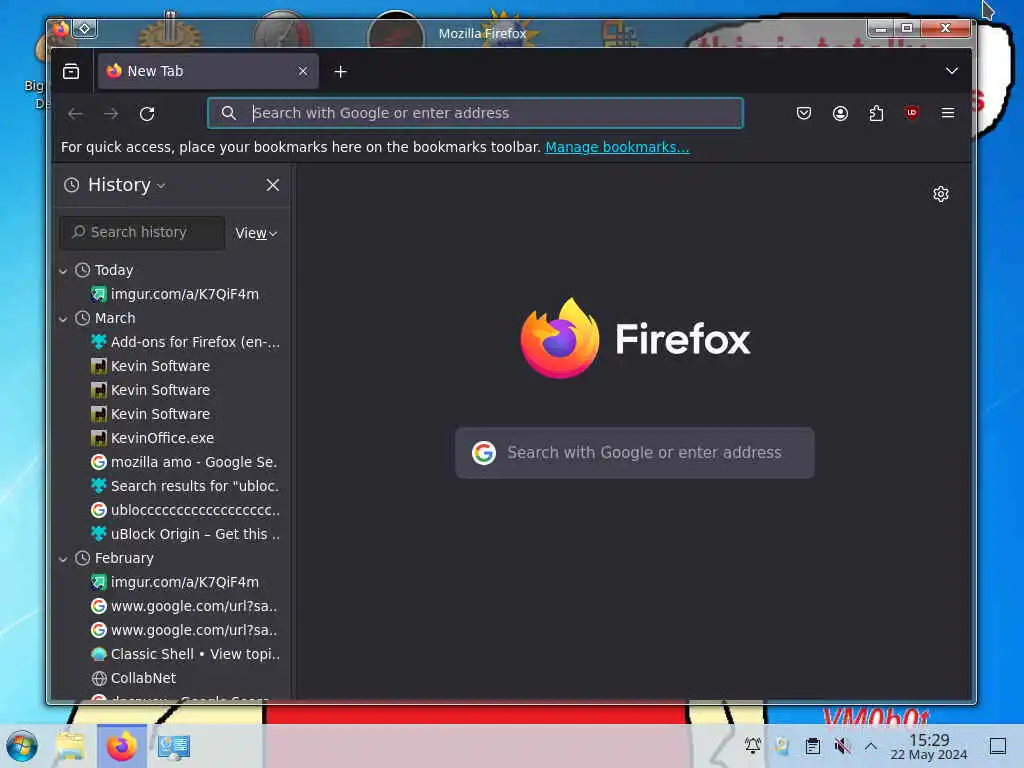Image resolution: width=1024 pixels, height=768 pixels.
Task: Expand the hidden tray icons arrow
Action: (871, 745)
